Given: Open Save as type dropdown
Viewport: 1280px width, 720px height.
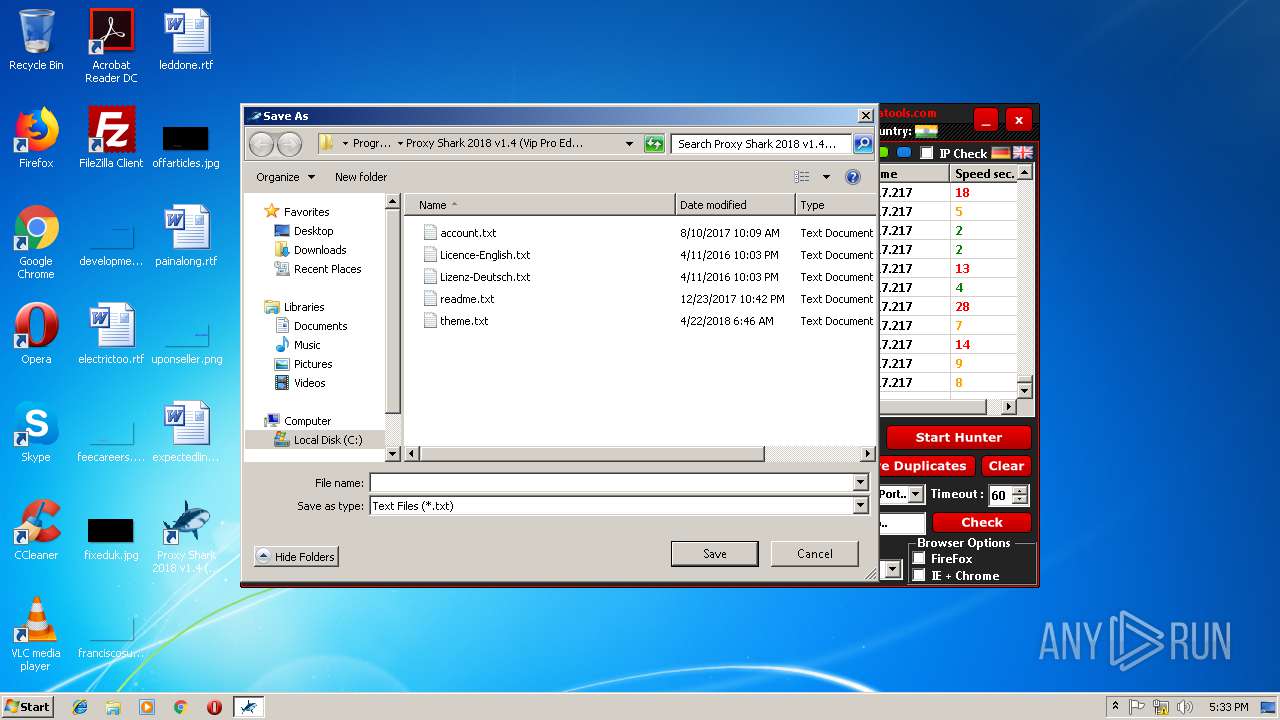Looking at the screenshot, I should pyautogui.click(x=860, y=506).
